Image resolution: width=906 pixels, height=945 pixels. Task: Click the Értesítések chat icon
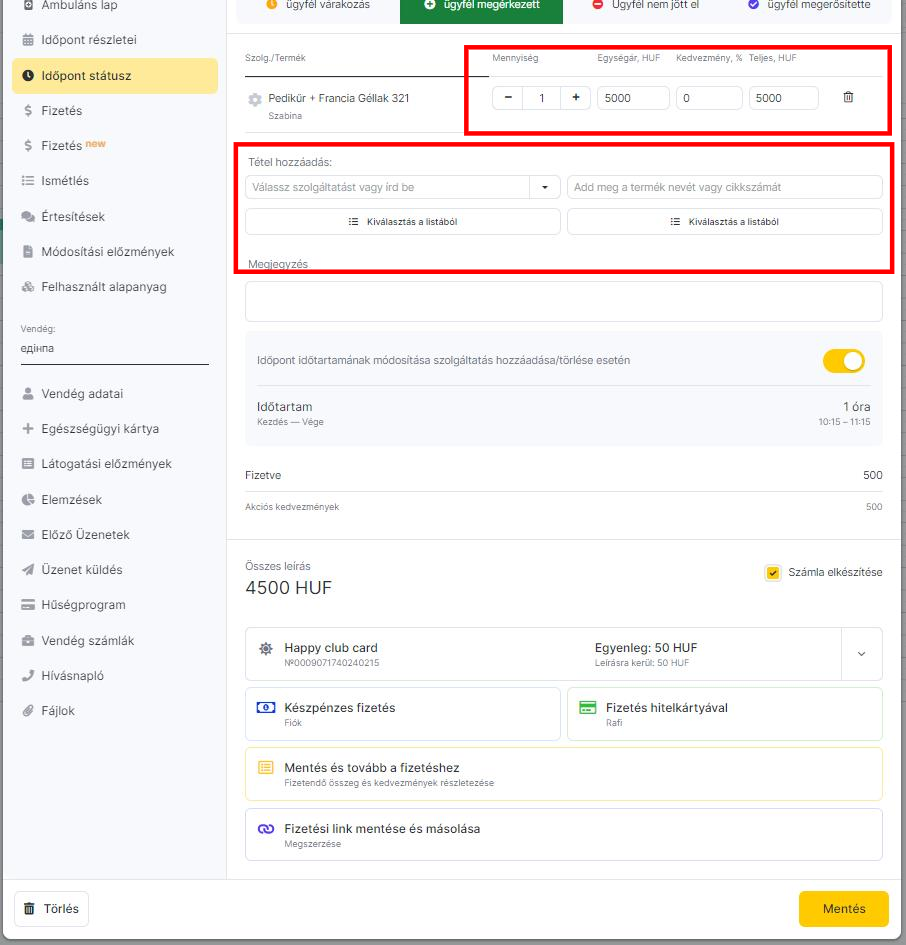pos(28,217)
